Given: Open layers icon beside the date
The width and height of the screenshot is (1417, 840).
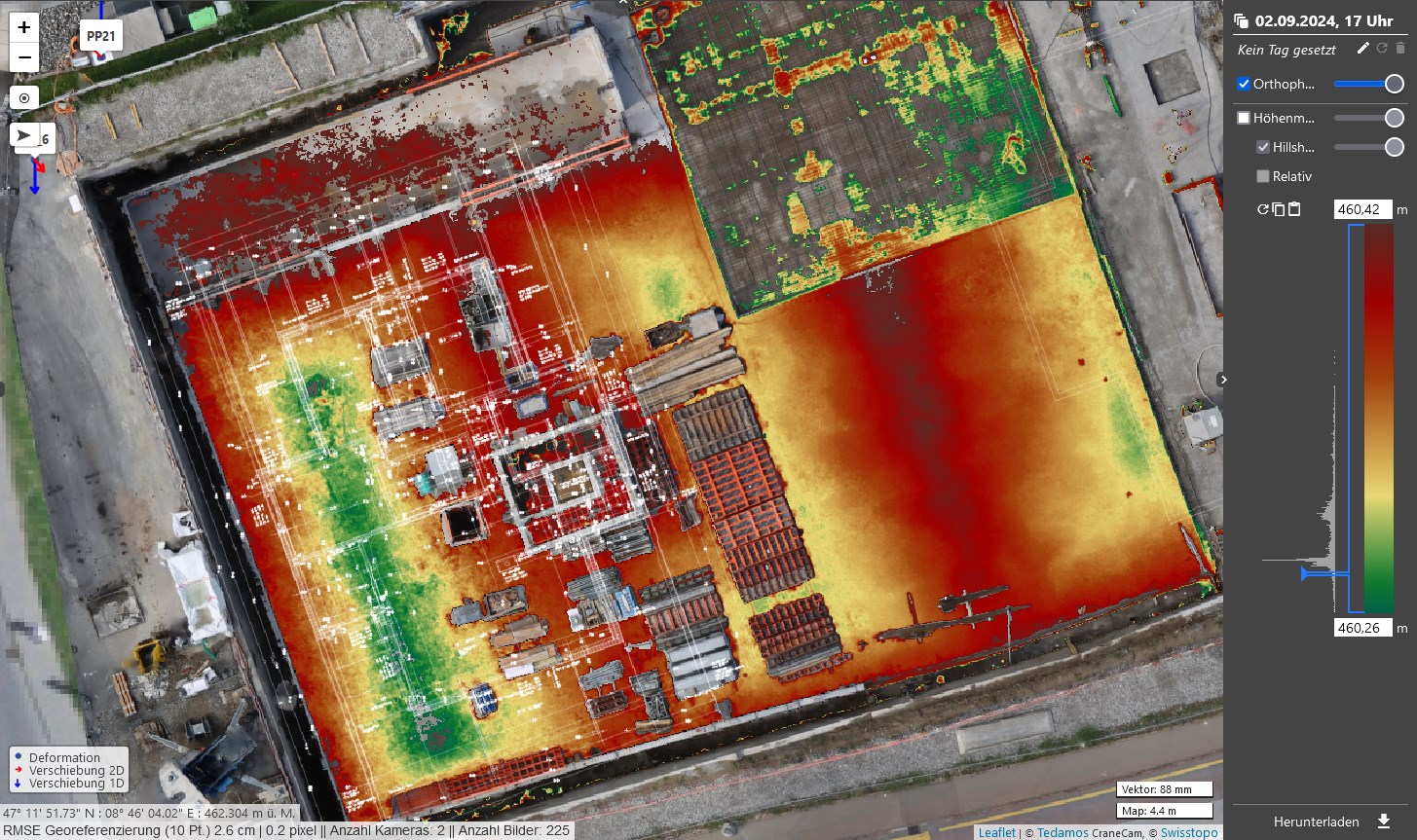Looking at the screenshot, I should 1241,20.
